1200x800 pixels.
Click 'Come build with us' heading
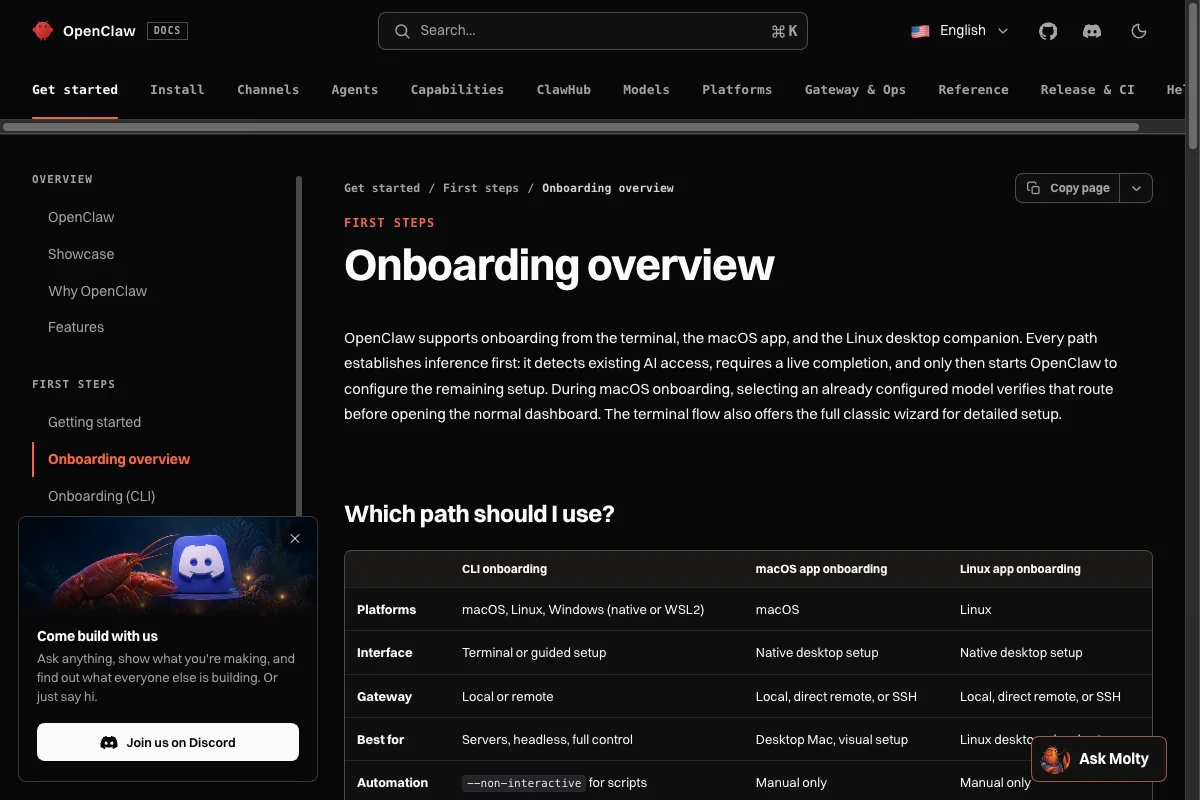pos(97,636)
